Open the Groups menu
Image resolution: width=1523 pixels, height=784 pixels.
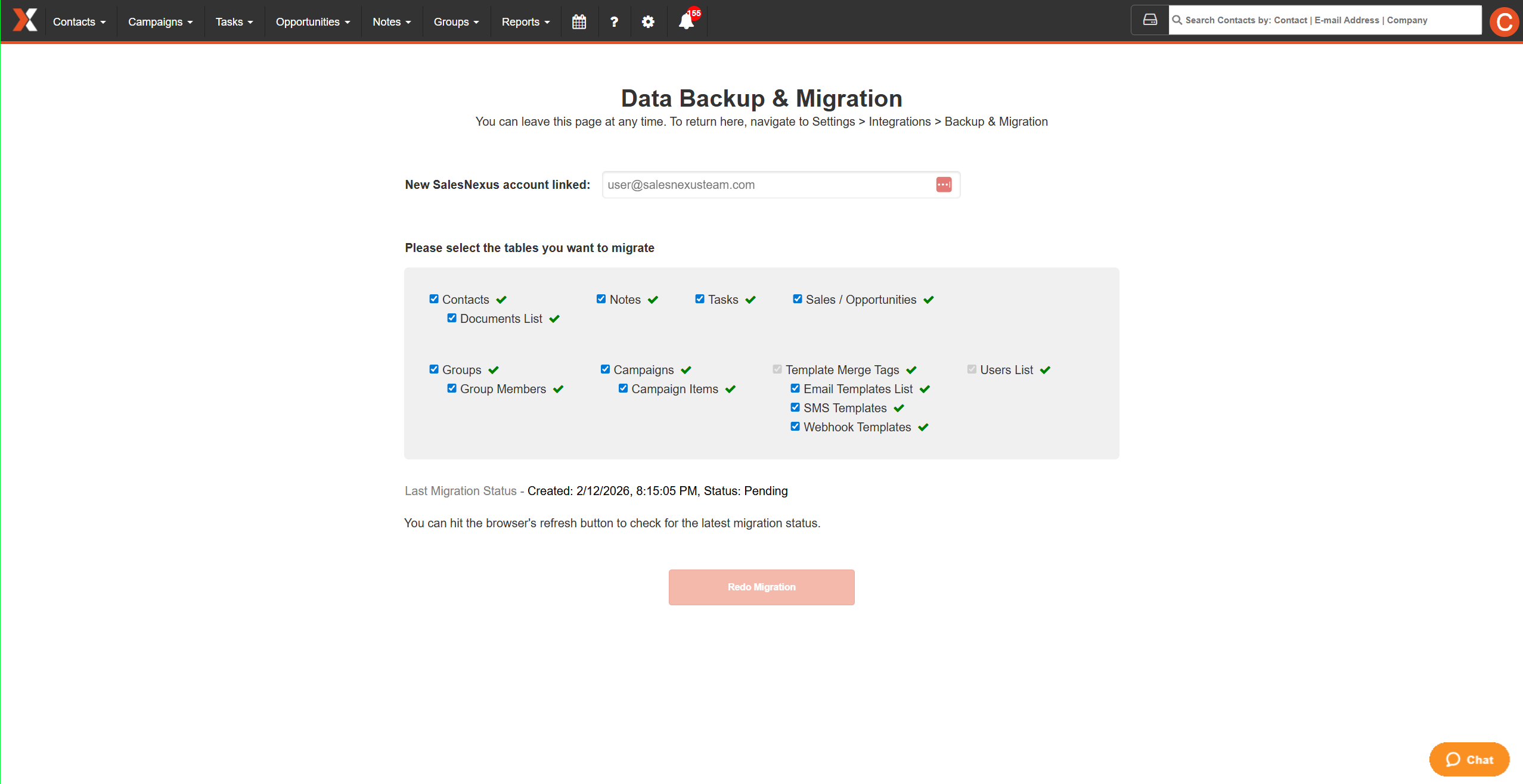(456, 22)
